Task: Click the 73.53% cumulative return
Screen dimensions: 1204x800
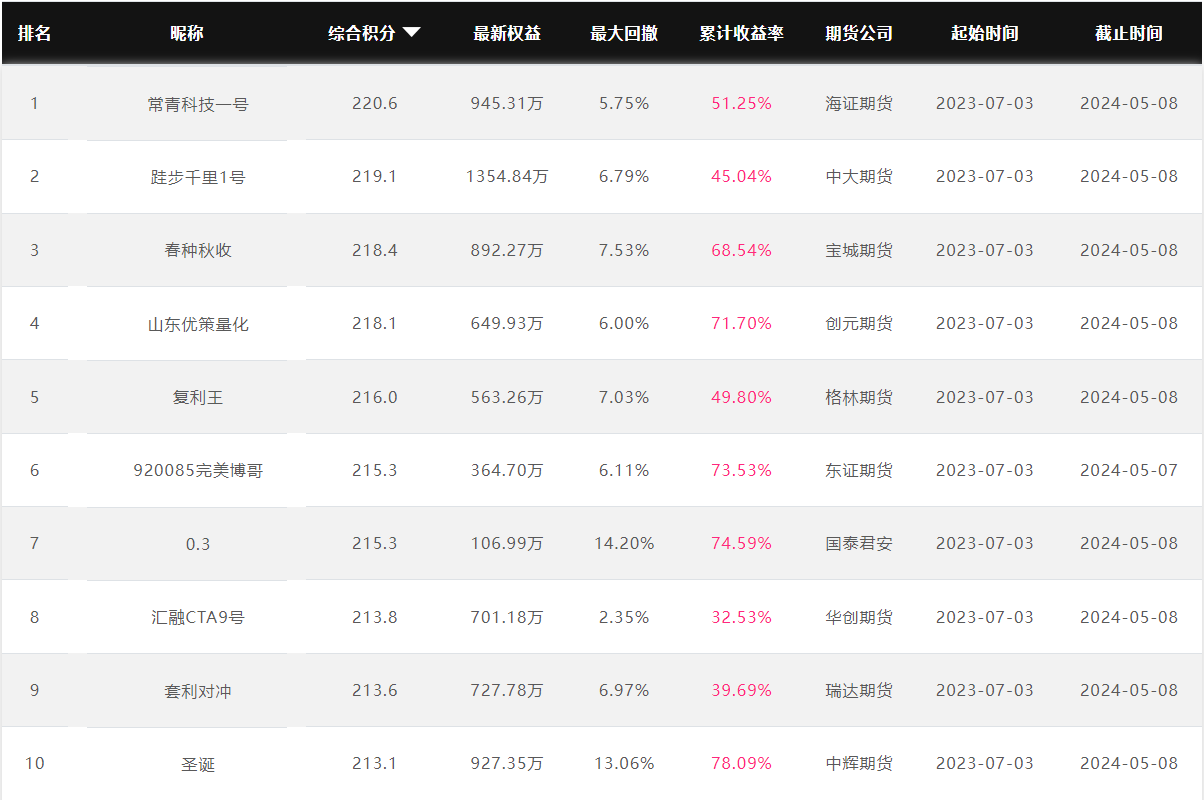Action: tap(742, 470)
